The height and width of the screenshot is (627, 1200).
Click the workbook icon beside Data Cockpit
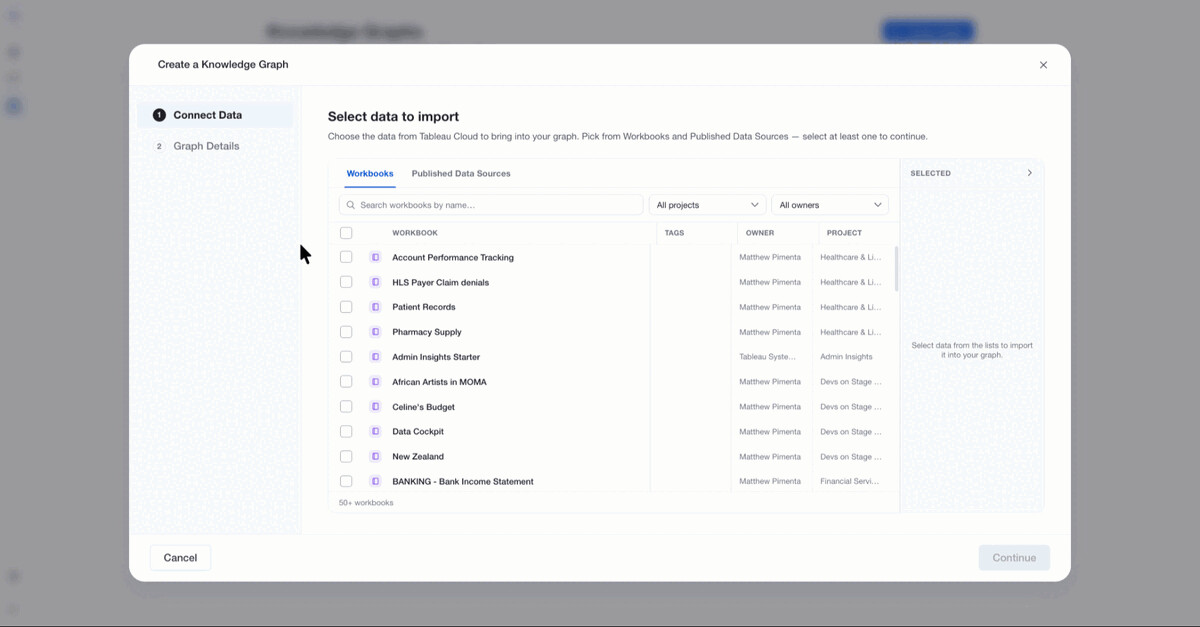[x=376, y=432]
